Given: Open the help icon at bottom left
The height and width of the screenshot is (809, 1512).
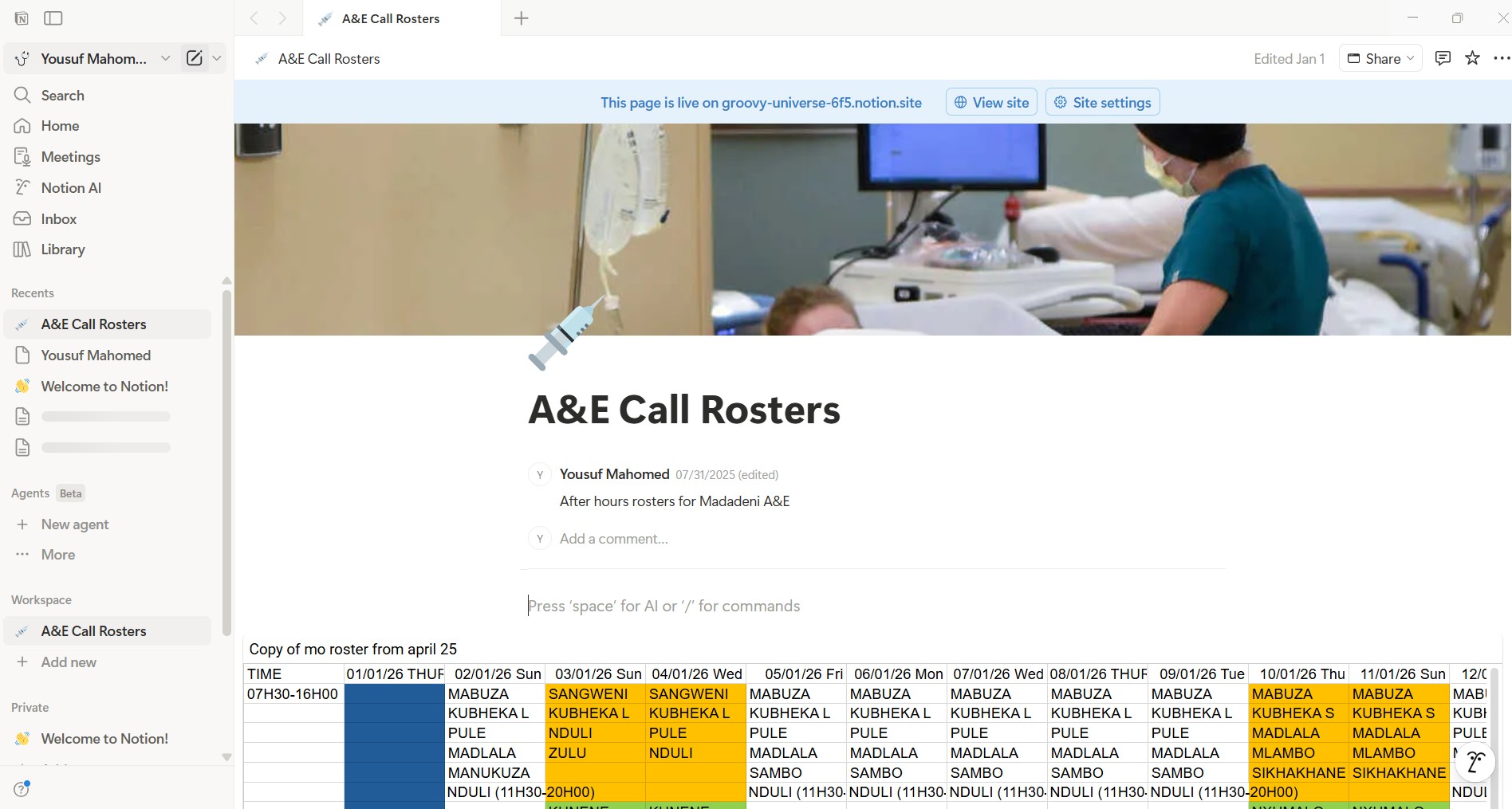Looking at the screenshot, I should pyautogui.click(x=22, y=789).
